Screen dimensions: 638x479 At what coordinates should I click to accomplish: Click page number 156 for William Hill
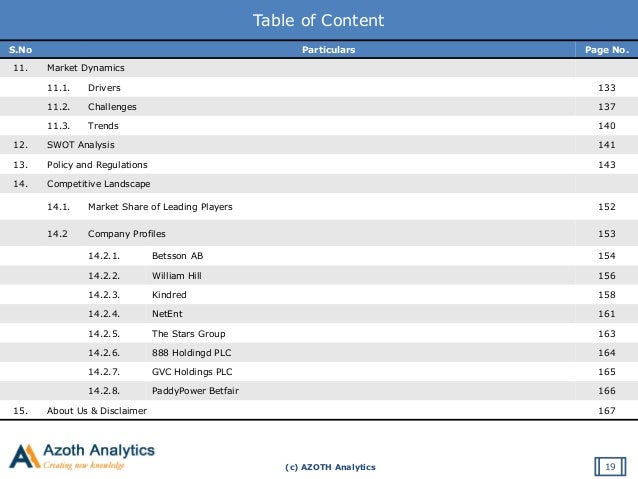[607, 276]
